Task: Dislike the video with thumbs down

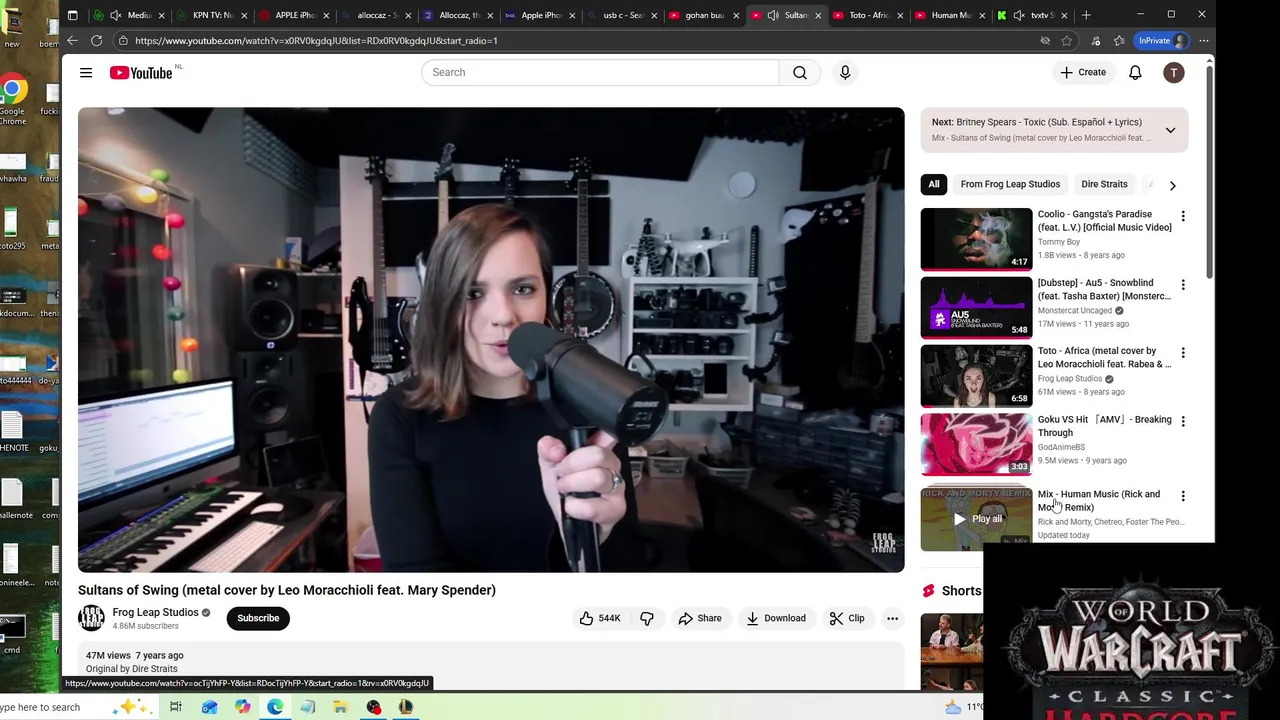Action: point(647,618)
